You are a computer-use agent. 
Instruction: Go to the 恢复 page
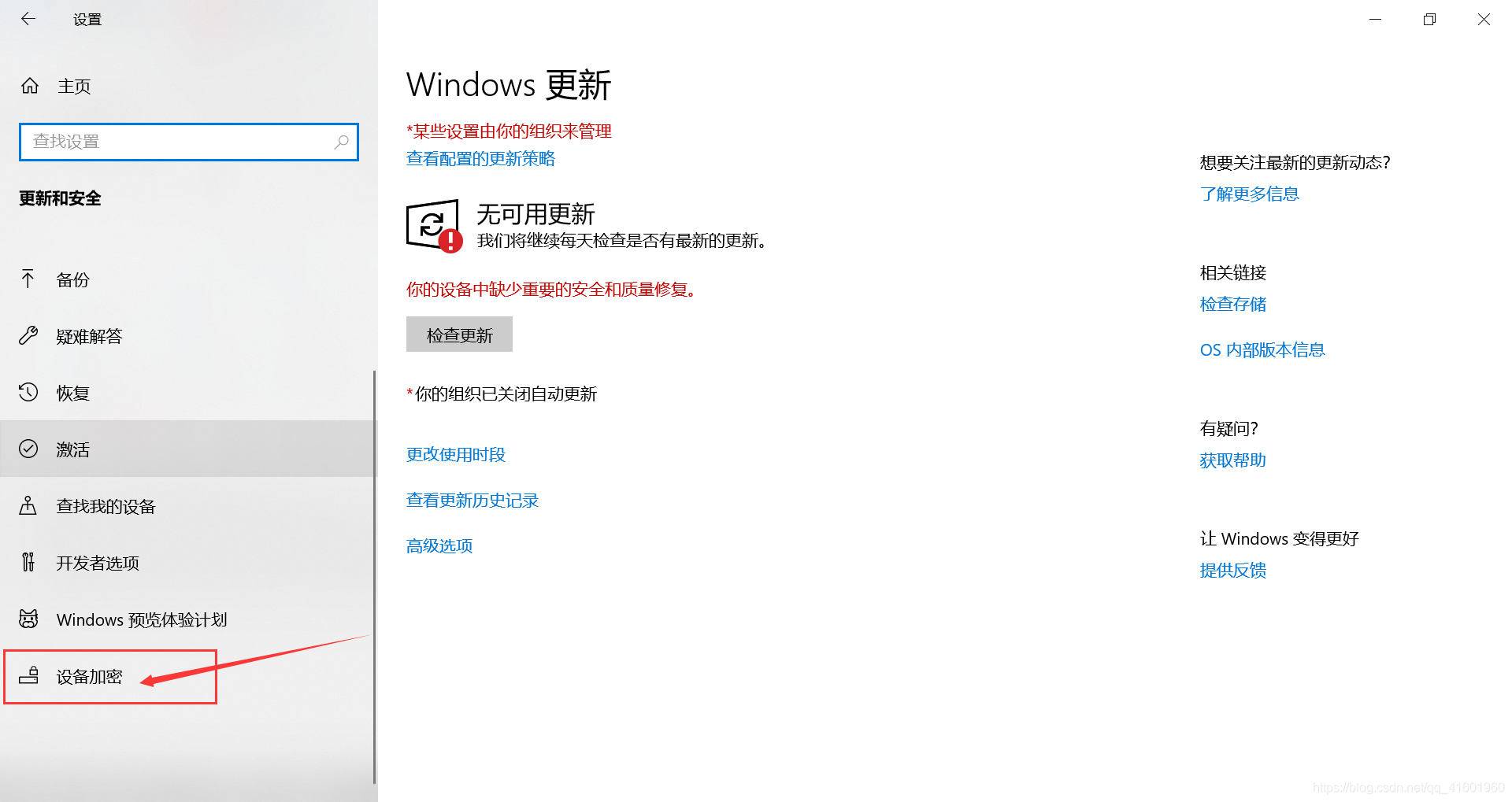(x=187, y=393)
